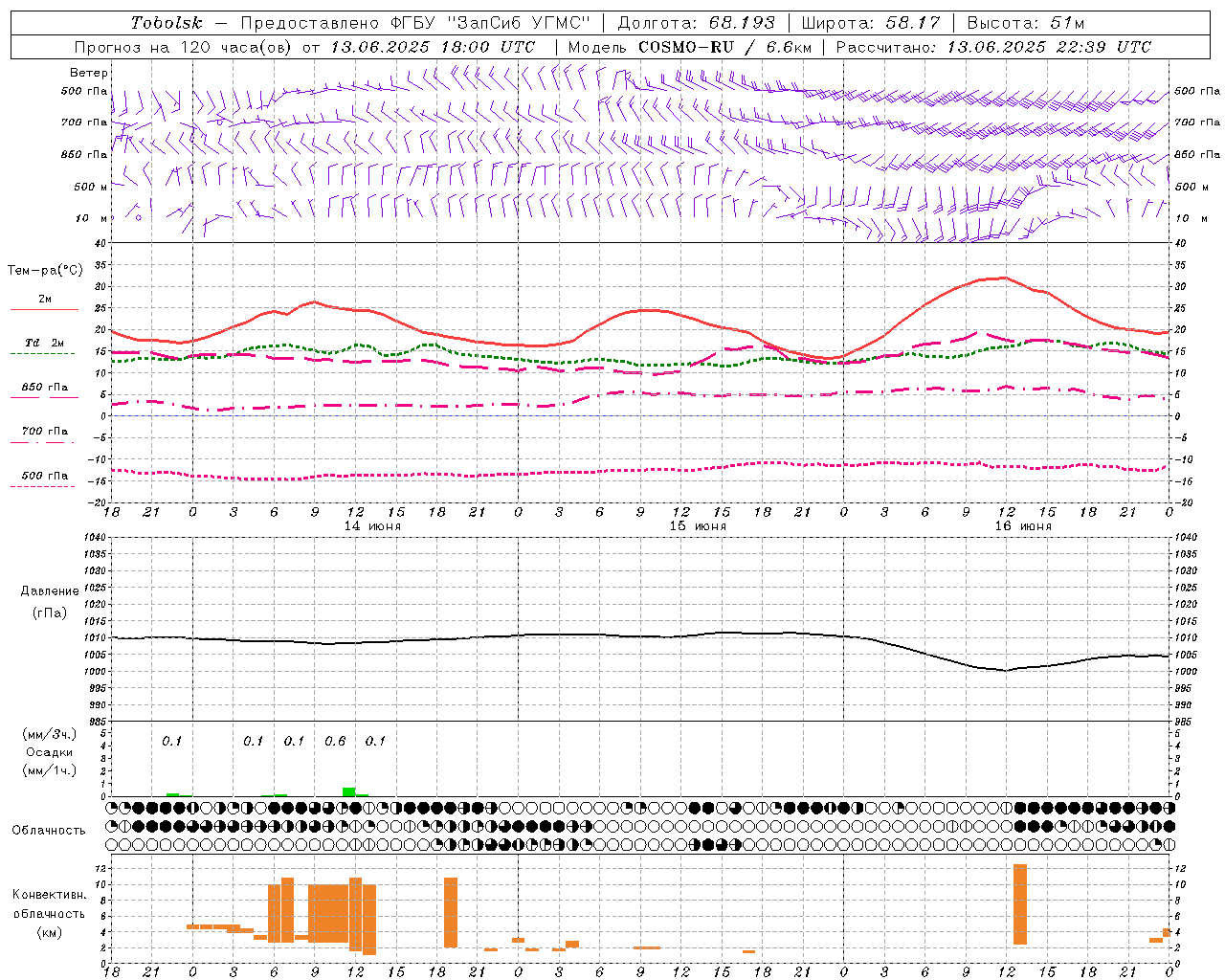This screenshot has height=980, width=1225.
Task: Select the 'Модель COSMO-RU / 6.6км' model label
Action: [x=690, y=47]
